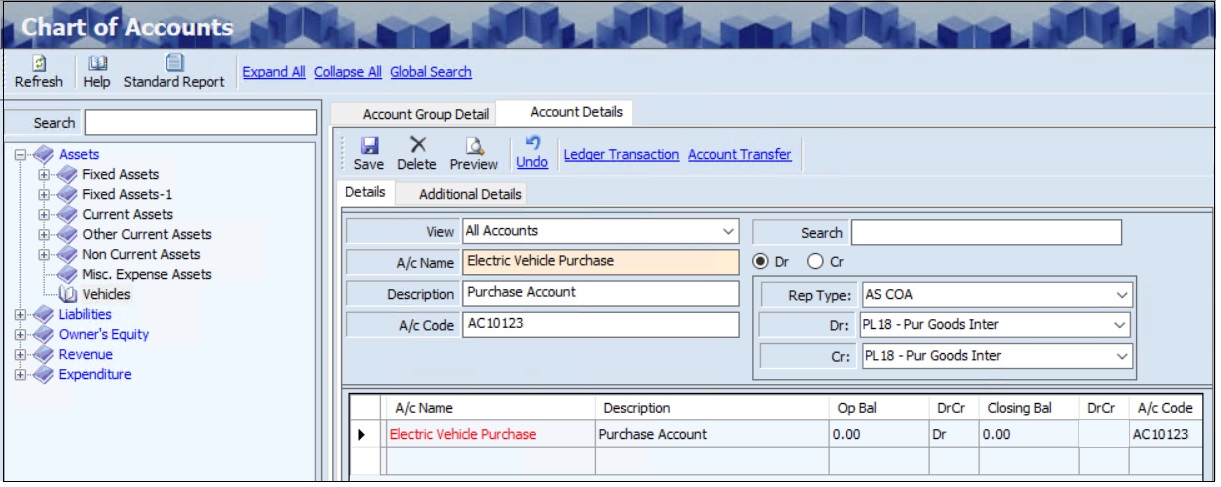Select the Cr radio button

pos(815,261)
